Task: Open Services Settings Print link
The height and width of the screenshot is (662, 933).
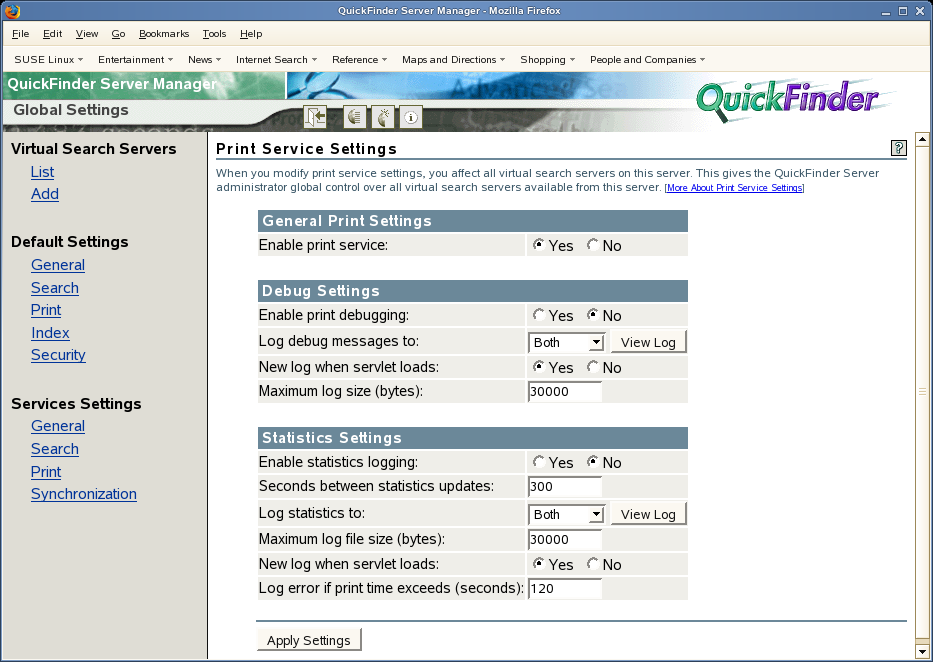Action: pyautogui.click(x=46, y=472)
